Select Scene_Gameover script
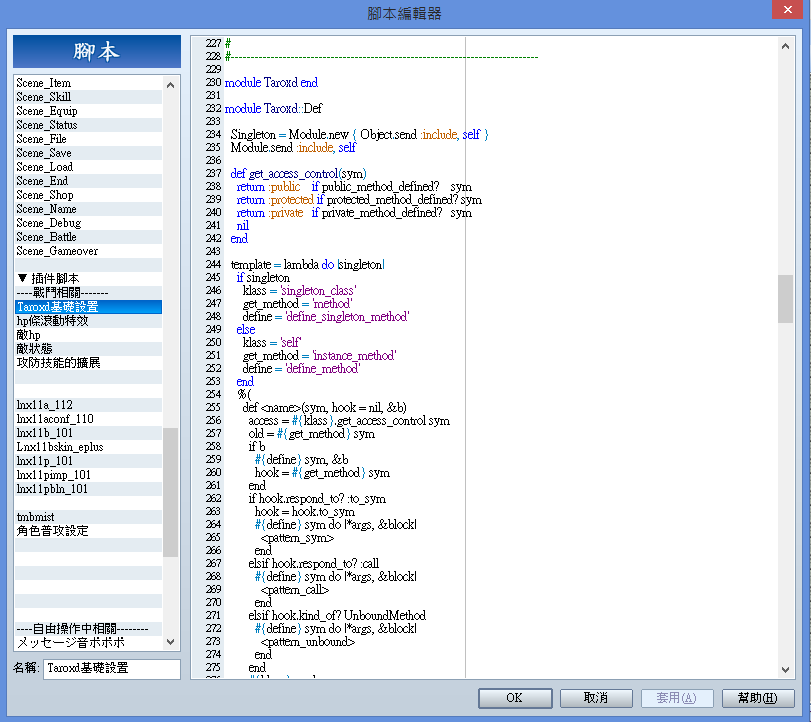 pos(88,251)
